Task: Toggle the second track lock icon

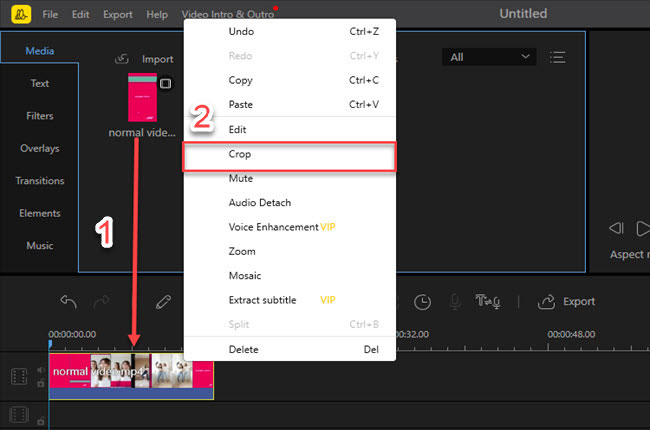Action: coord(41,421)
